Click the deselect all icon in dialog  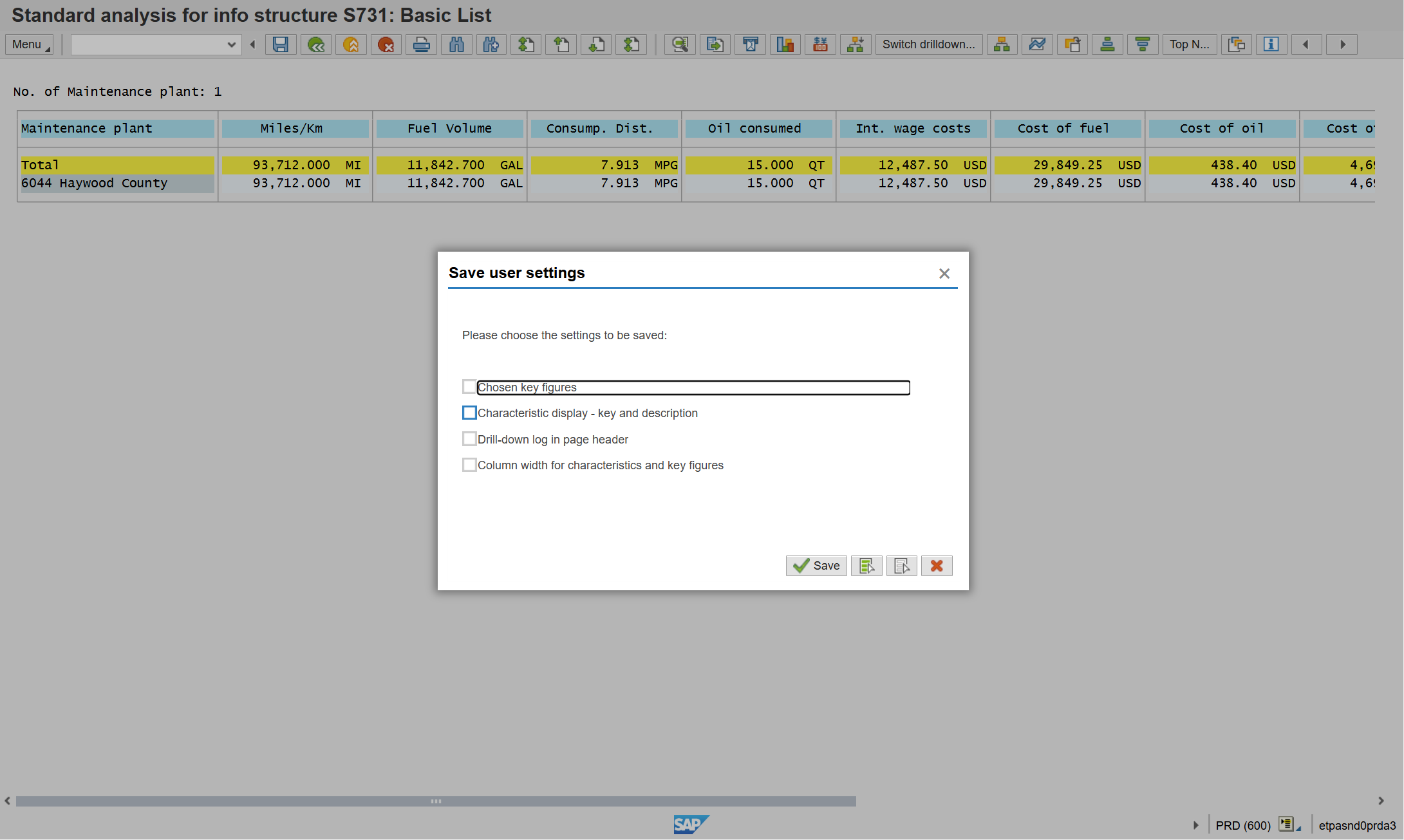pyautogui.click(x=901, y=566)
